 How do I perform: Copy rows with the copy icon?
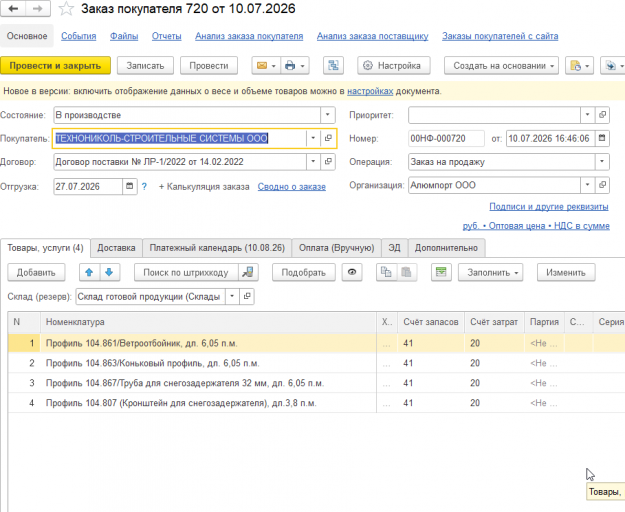pos(386,273)
